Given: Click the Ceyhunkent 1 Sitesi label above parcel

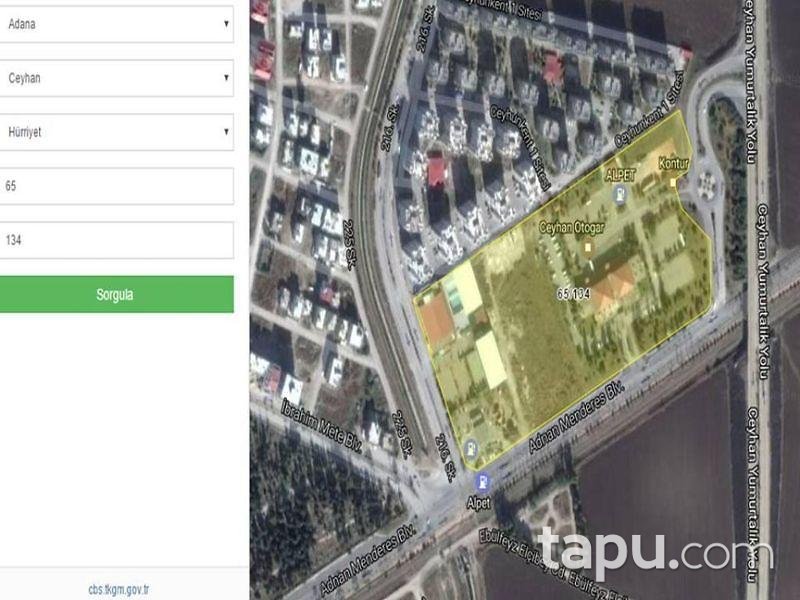Looking at the screenshot, I should click(x=649, y=109).
